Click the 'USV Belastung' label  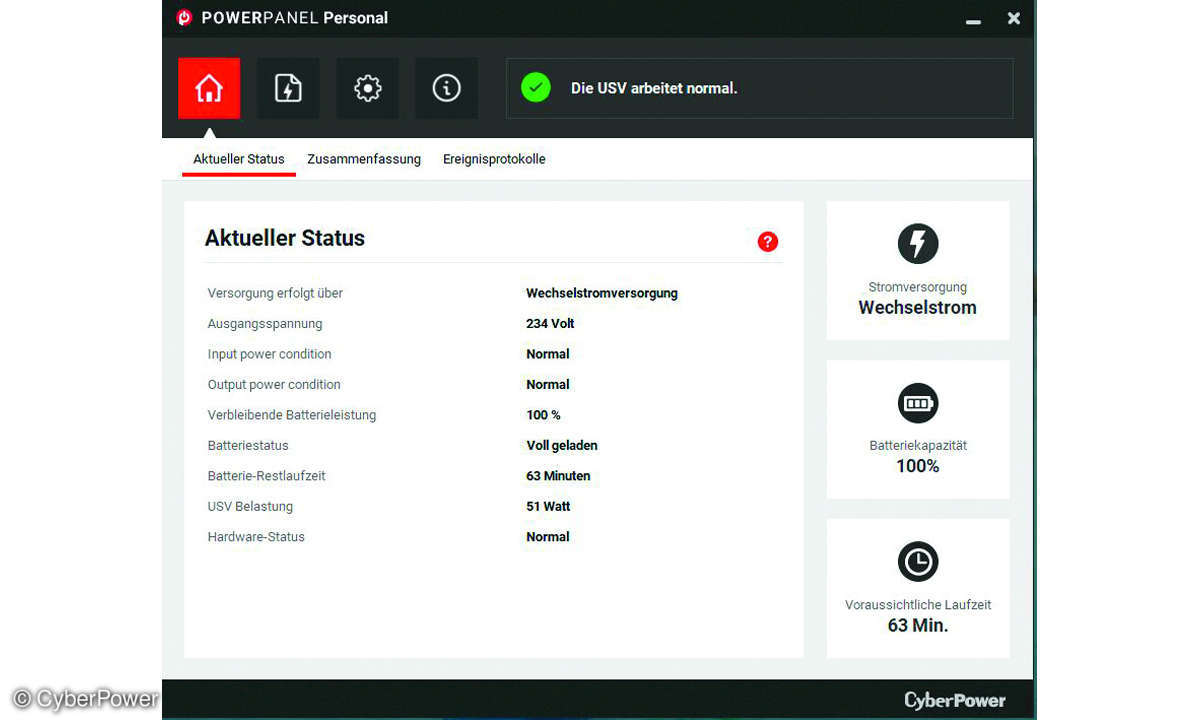pos(250,506)
